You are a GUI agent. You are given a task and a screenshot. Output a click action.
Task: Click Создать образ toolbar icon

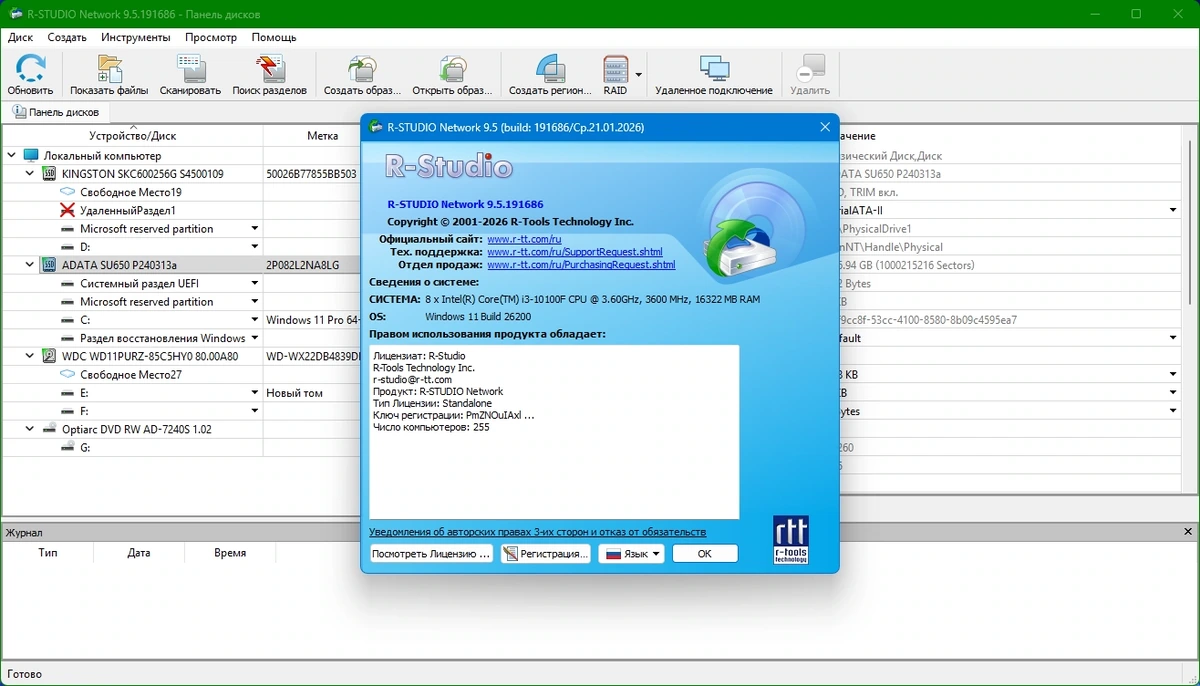pos(362,69)
